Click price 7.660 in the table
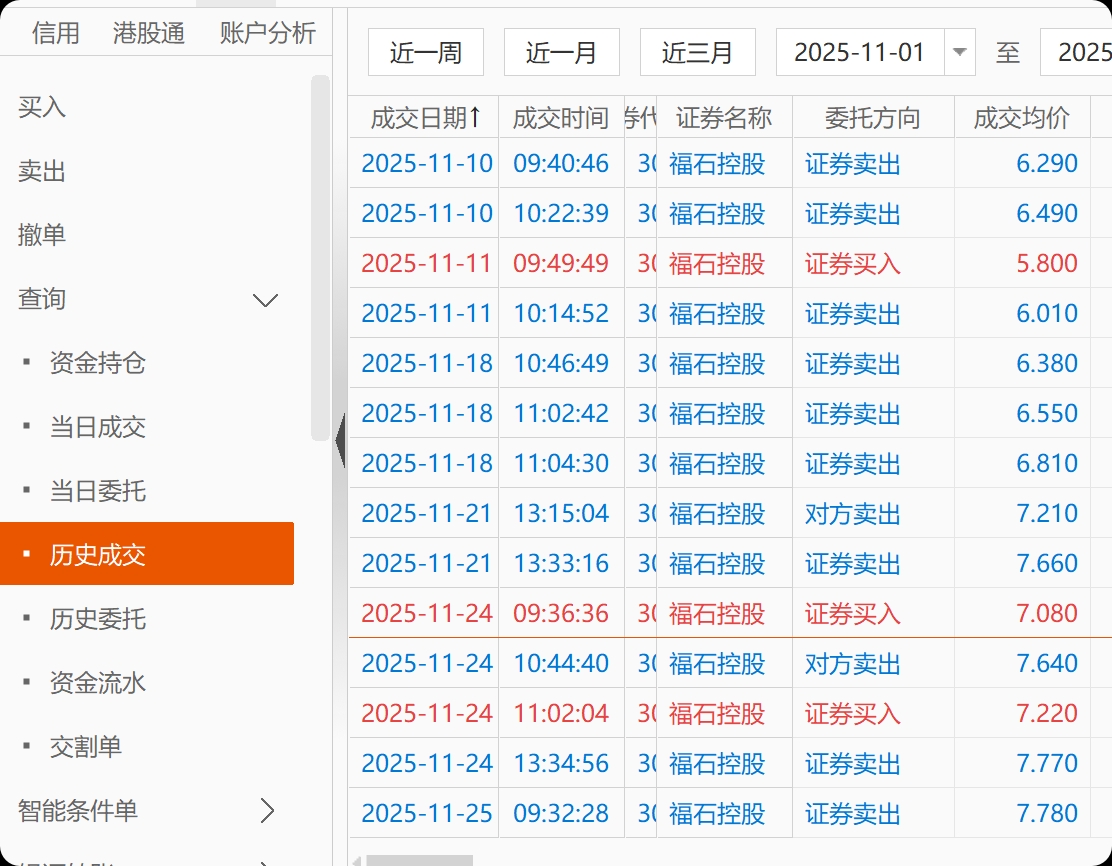This screenshot has height=866, width=1112. pos(1047,563)
